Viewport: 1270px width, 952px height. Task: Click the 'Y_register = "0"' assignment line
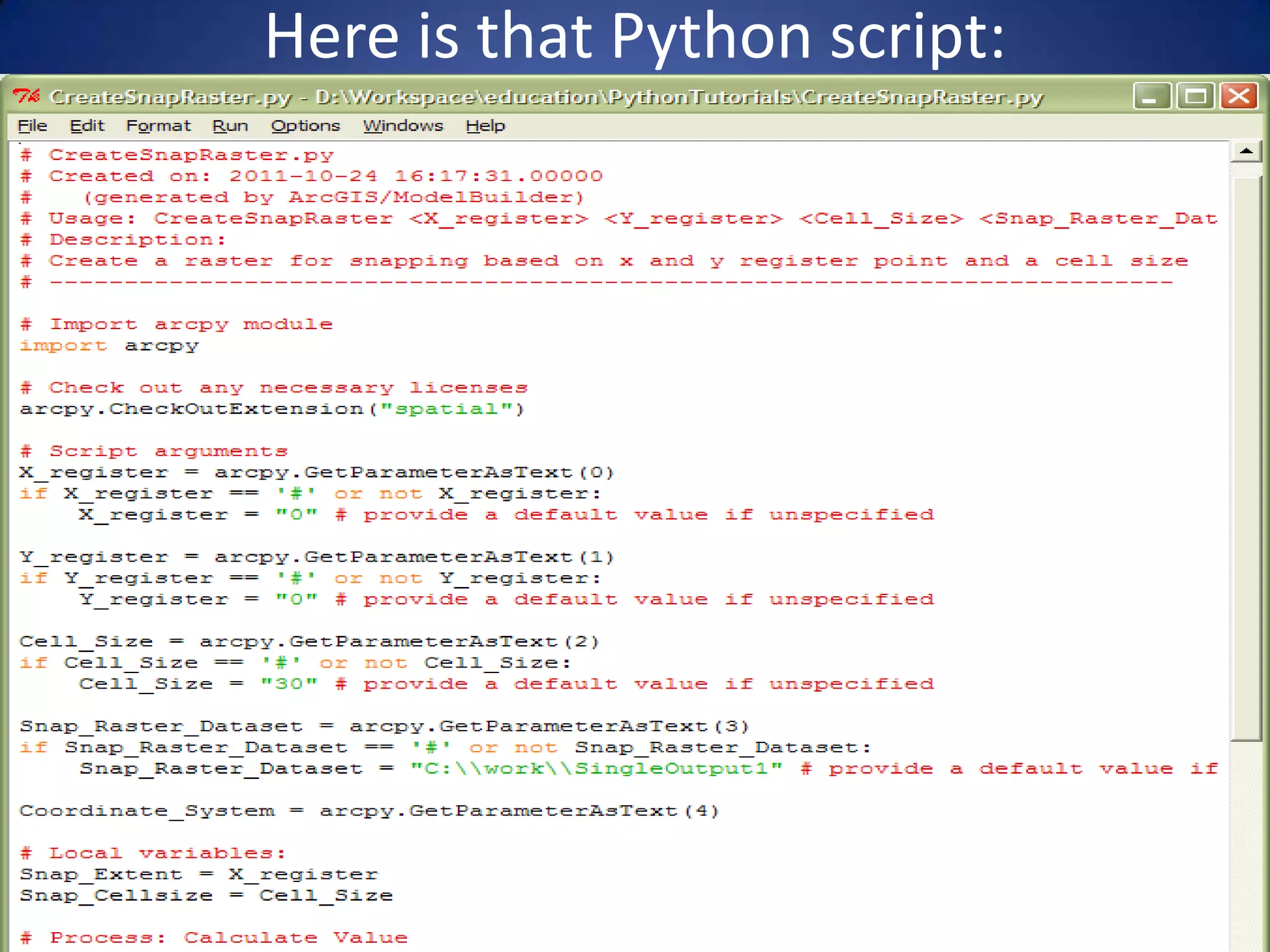point(506,599)
